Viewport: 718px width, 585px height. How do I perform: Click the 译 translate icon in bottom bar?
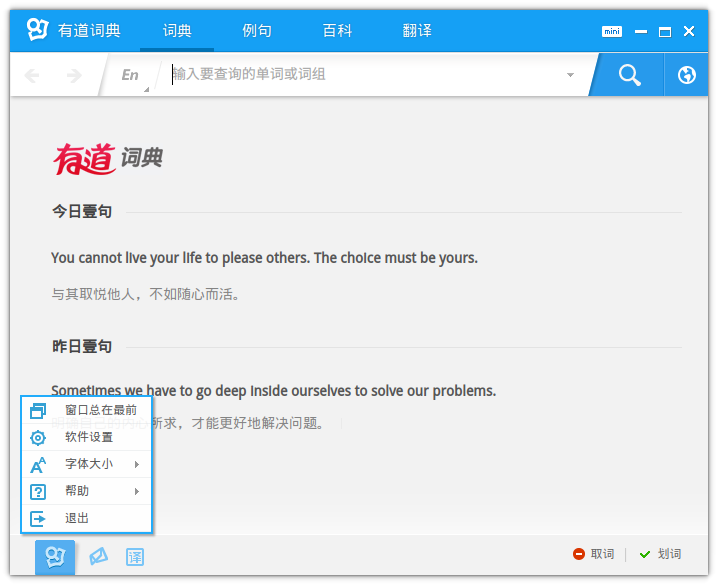[x=135, y=557]
